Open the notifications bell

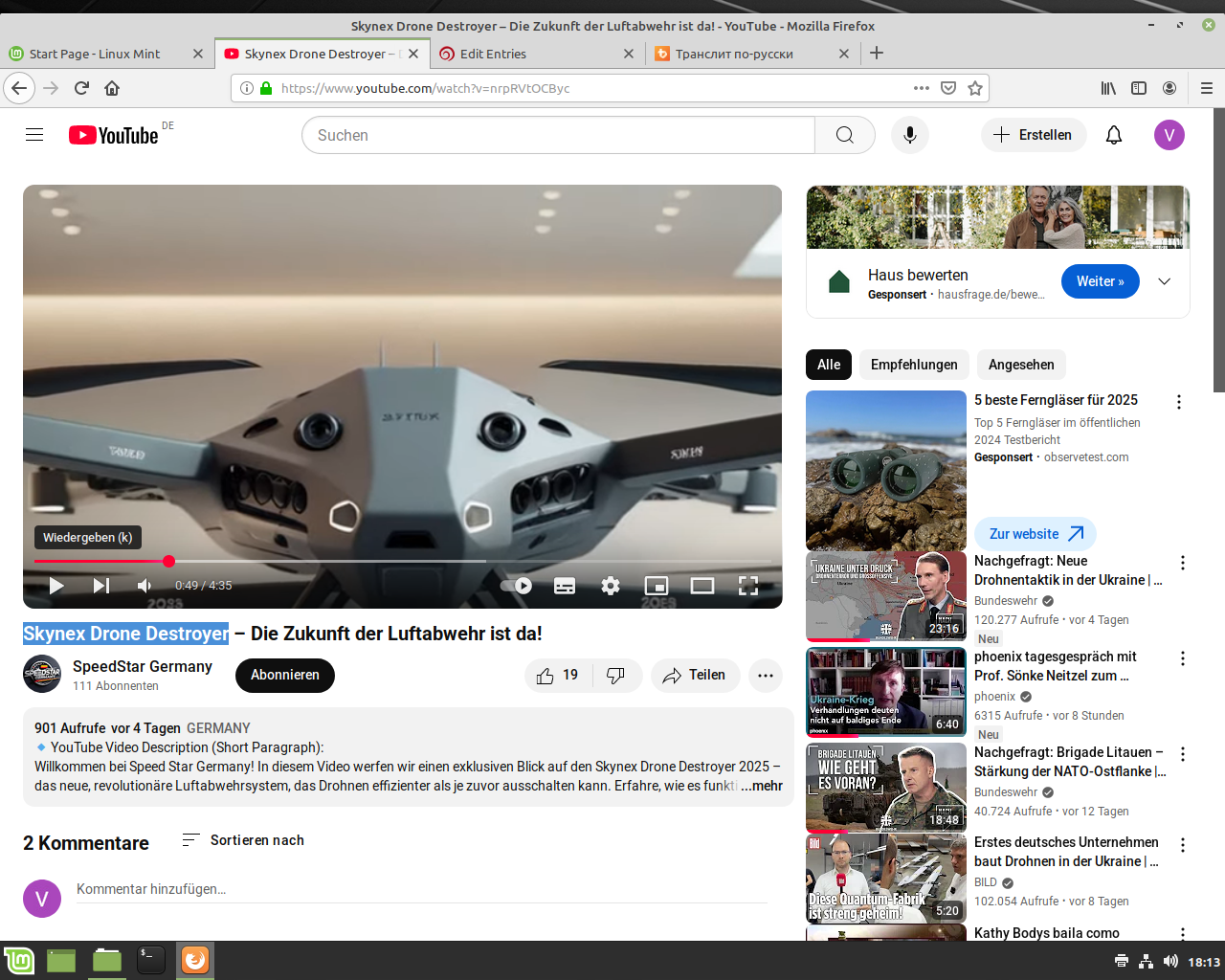[x=1114, y=135]
